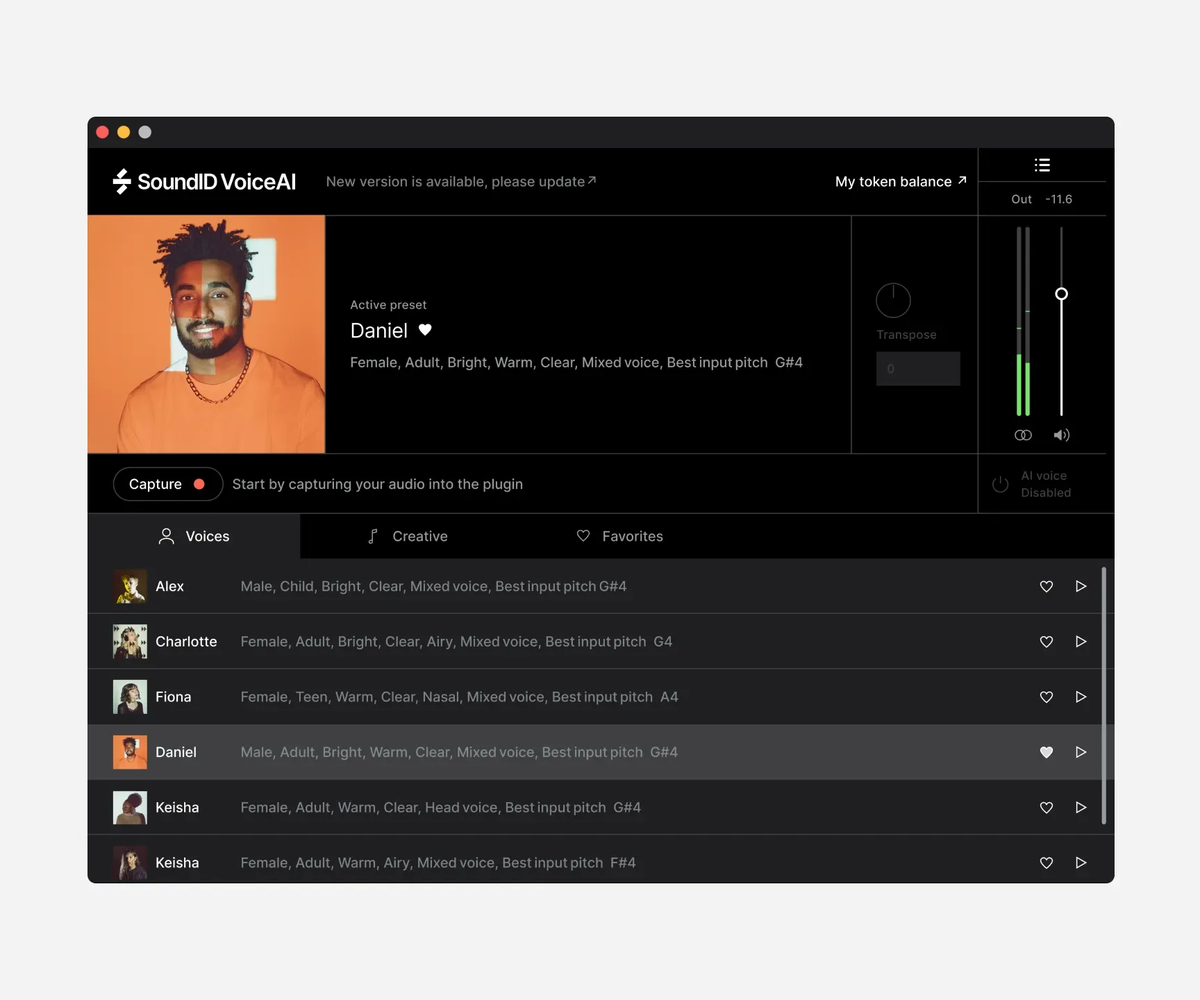Click the SoundID VoiceAI logo
This screenshot has width=1200, height=1000.
[x=204, y=181]
